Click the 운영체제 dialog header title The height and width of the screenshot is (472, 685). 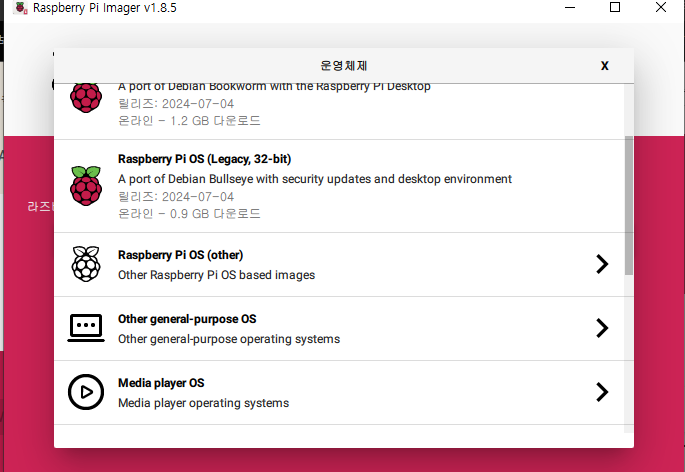pos(344,66)
